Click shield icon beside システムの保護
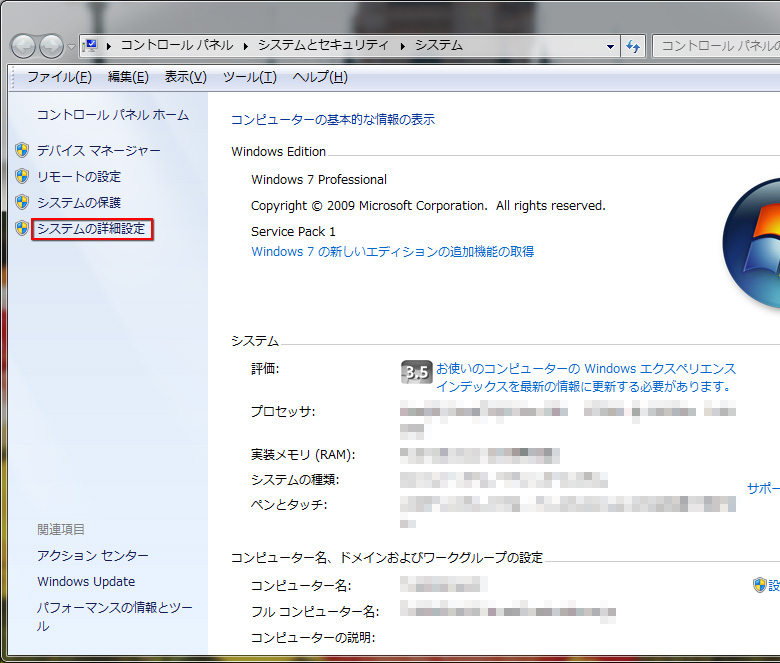 (22, 202)
